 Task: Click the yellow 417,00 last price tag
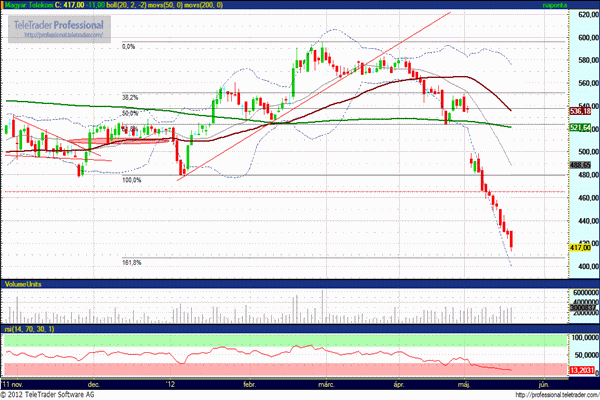coord(580,248)
